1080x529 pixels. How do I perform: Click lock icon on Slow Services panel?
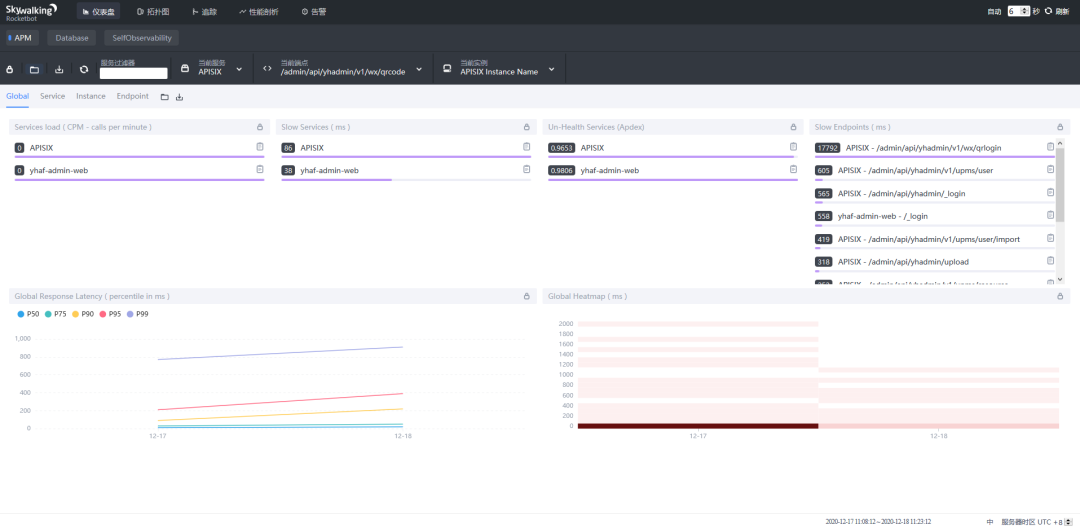[x=527, y=127]
